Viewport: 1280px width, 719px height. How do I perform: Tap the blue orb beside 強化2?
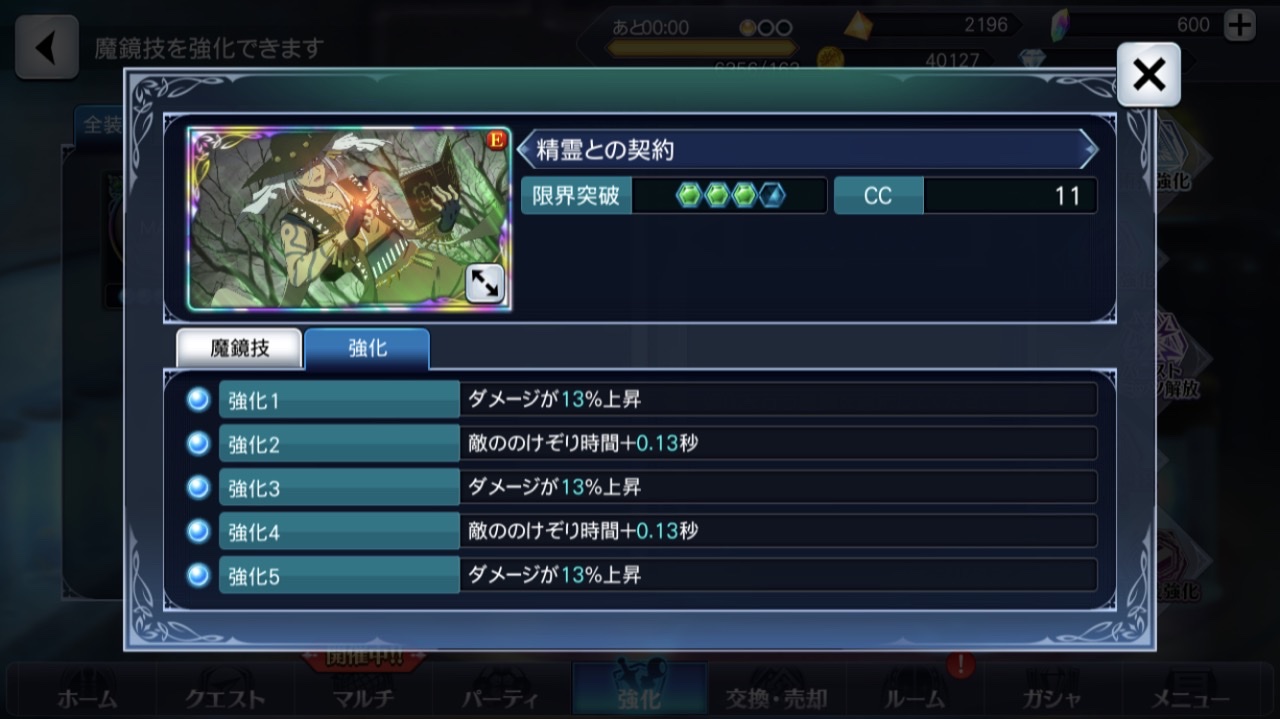click(199, 443)
